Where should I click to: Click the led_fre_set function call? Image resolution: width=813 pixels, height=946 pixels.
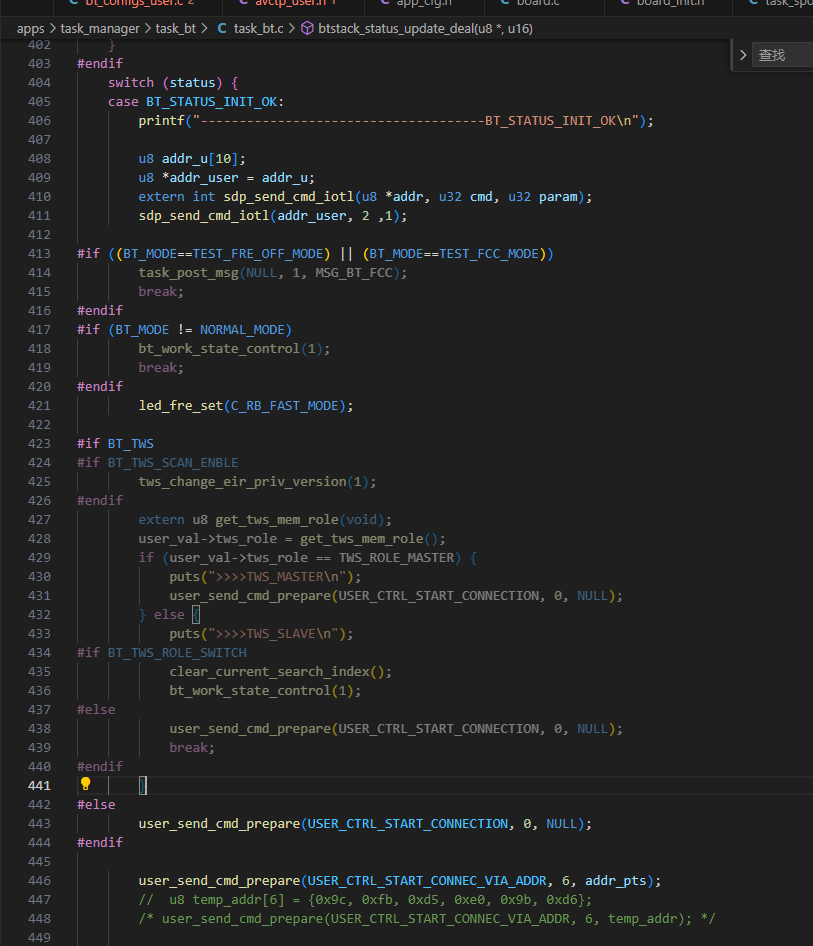tap(181, 405)
